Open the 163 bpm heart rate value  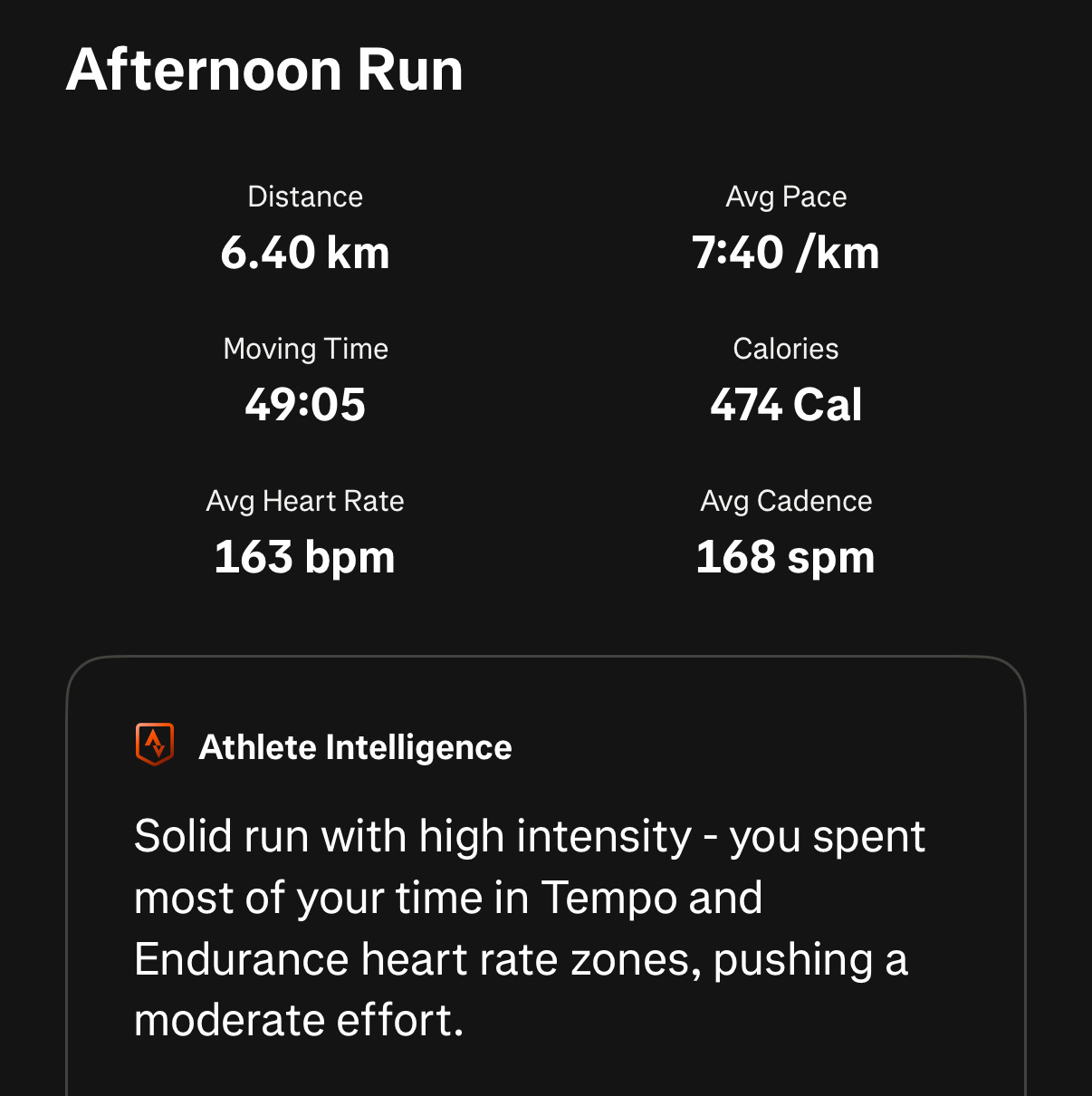[305, 557]
